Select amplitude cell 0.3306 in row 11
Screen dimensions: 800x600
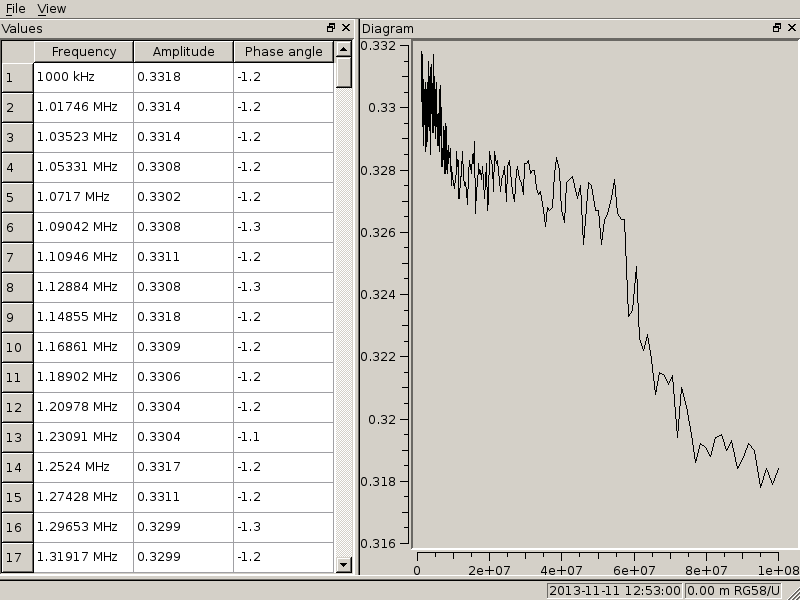pyautogui.click(x=183, y=378)
